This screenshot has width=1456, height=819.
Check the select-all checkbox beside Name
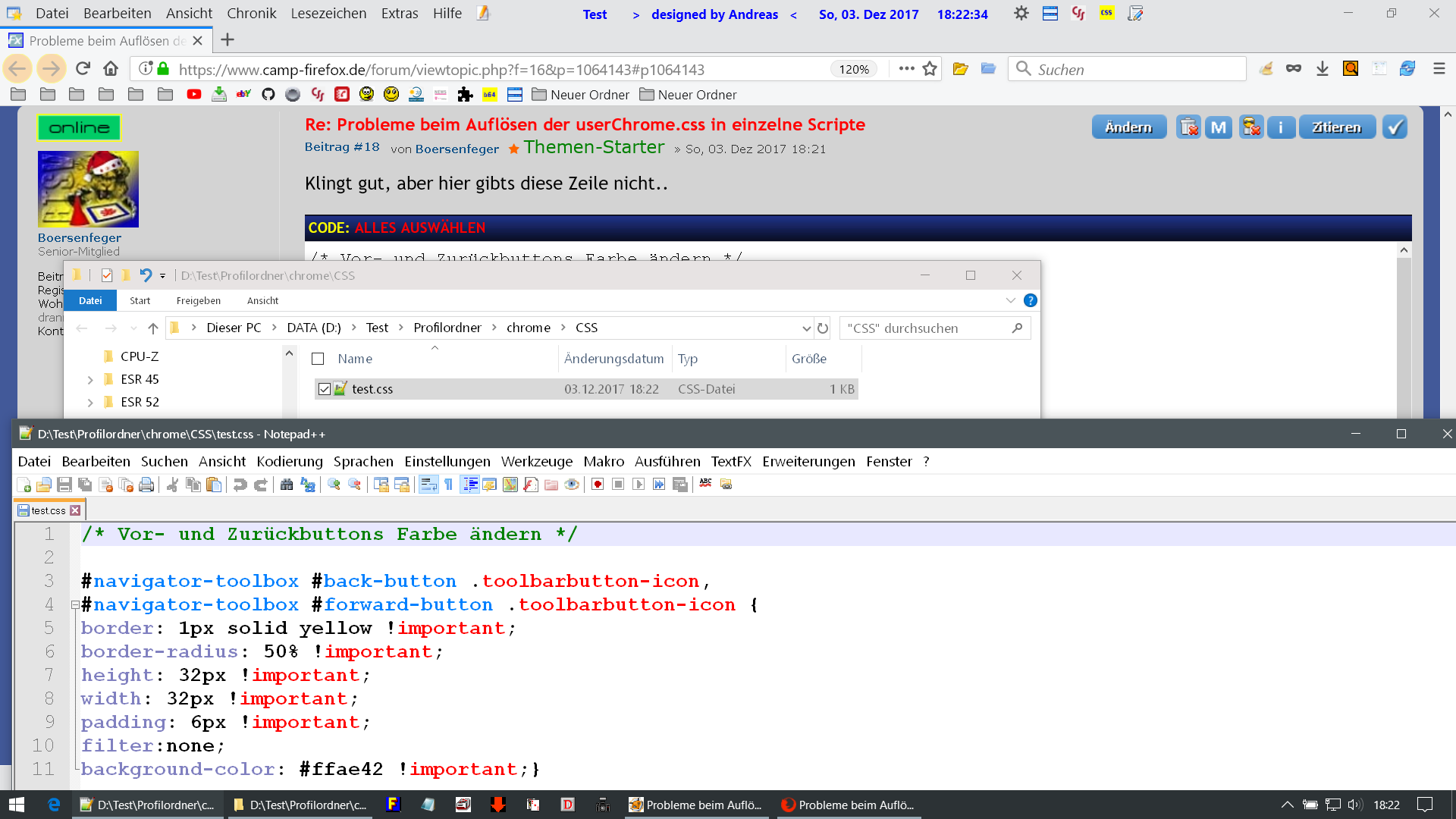tap(318, 359)
